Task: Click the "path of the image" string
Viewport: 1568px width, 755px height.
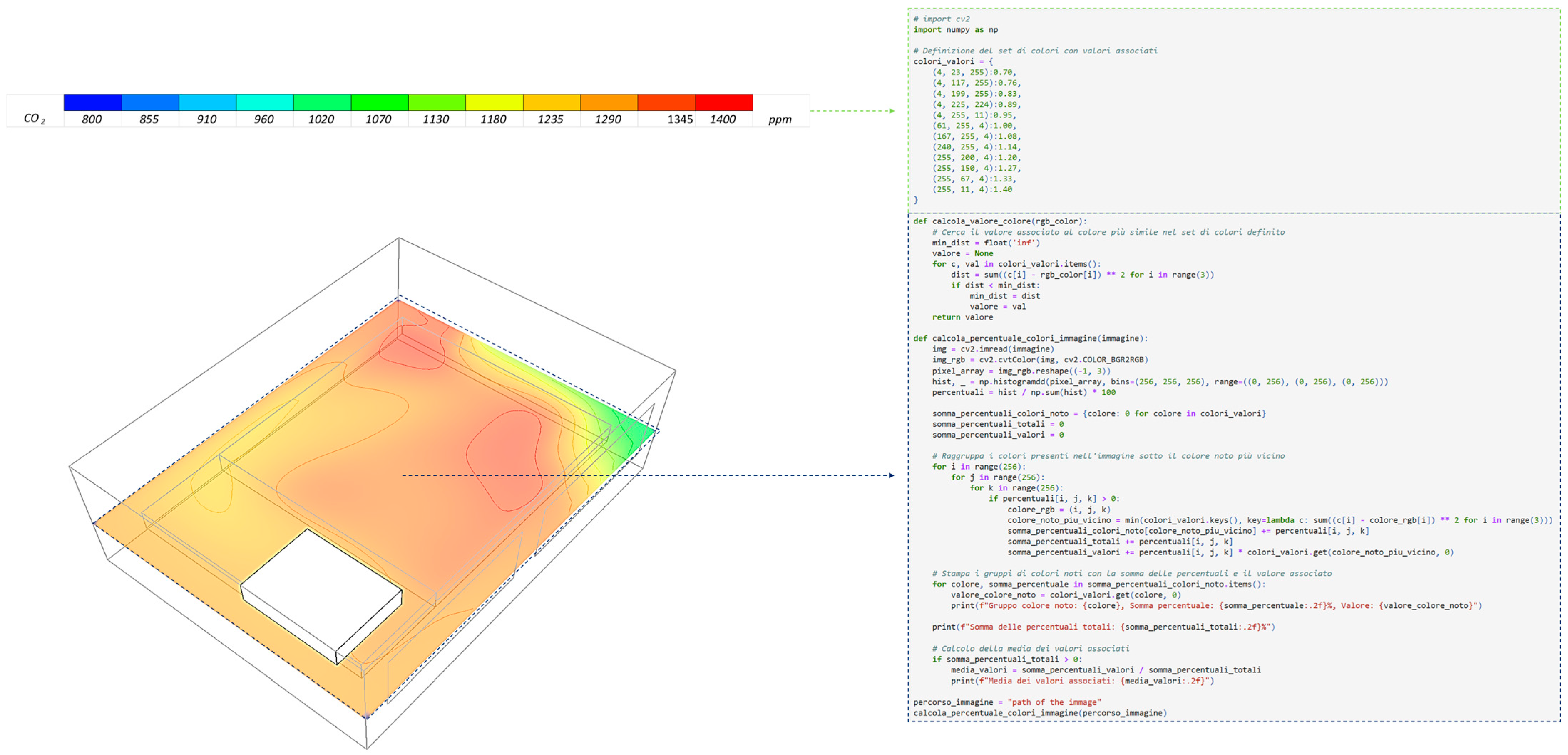Action: 1054,702
